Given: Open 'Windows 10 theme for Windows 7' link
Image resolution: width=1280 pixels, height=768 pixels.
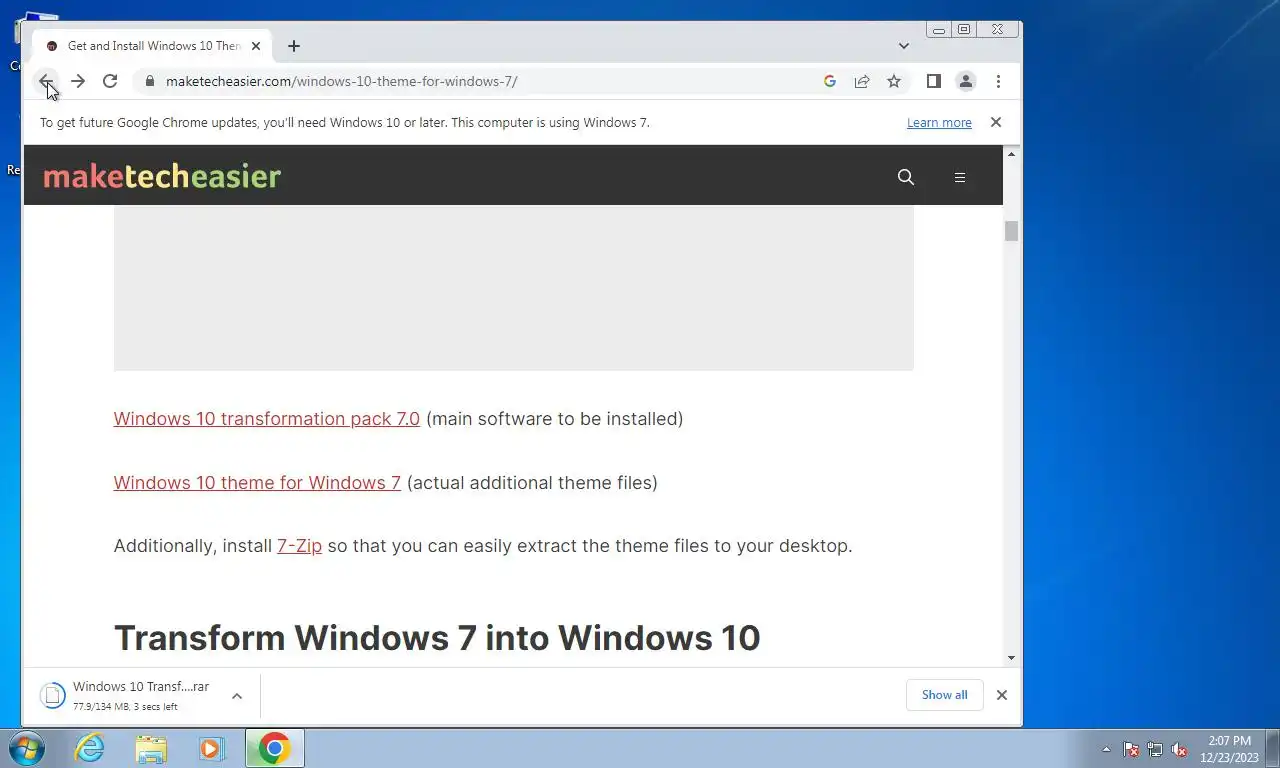Looking at the screenshot, I should pos(257,483).
